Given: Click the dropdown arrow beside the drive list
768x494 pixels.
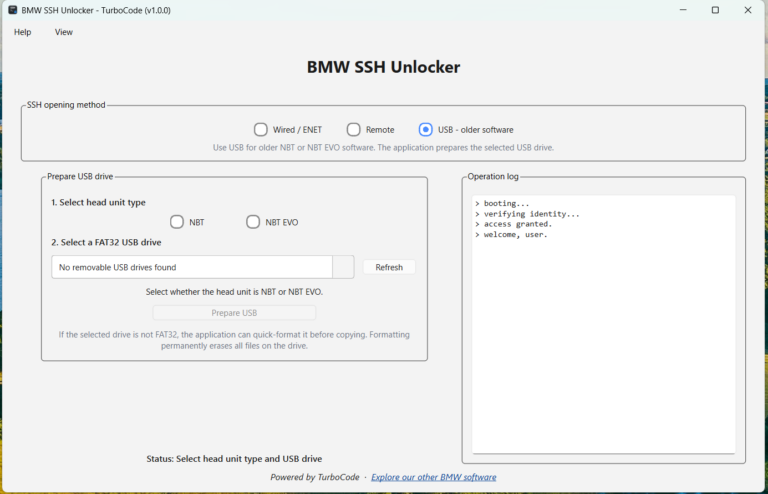Looking at the screenshot, I should point(343,267).
